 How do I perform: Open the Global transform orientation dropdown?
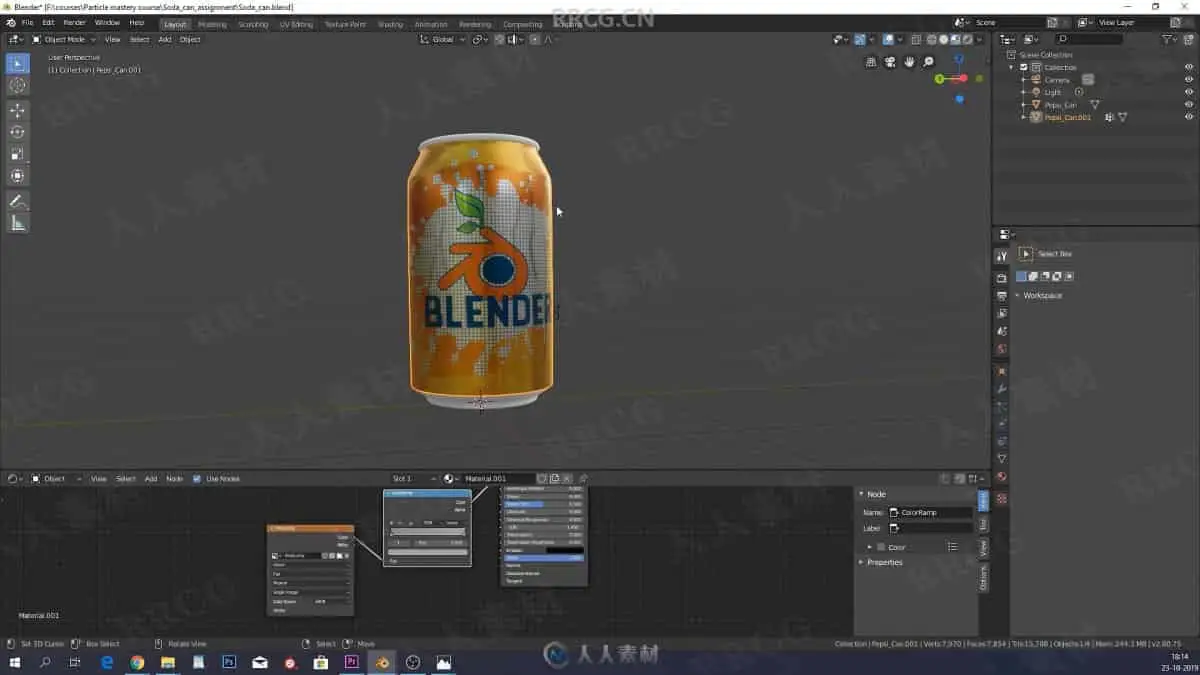(443, 39)
